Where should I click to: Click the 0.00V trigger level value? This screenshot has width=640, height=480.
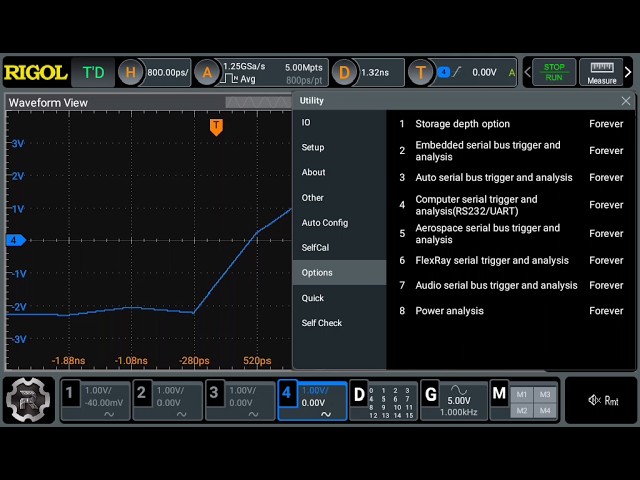pos(484,73)
